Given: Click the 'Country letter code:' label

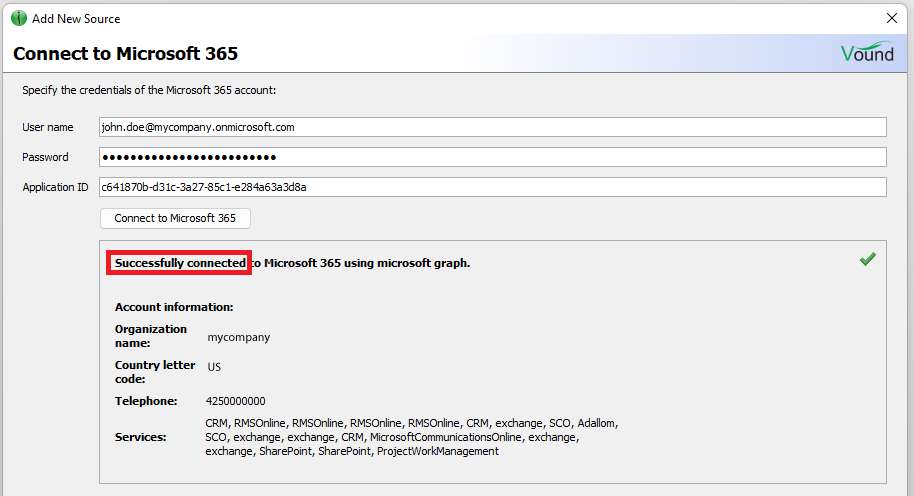Looking at the screenshot, I should (154, 372).
